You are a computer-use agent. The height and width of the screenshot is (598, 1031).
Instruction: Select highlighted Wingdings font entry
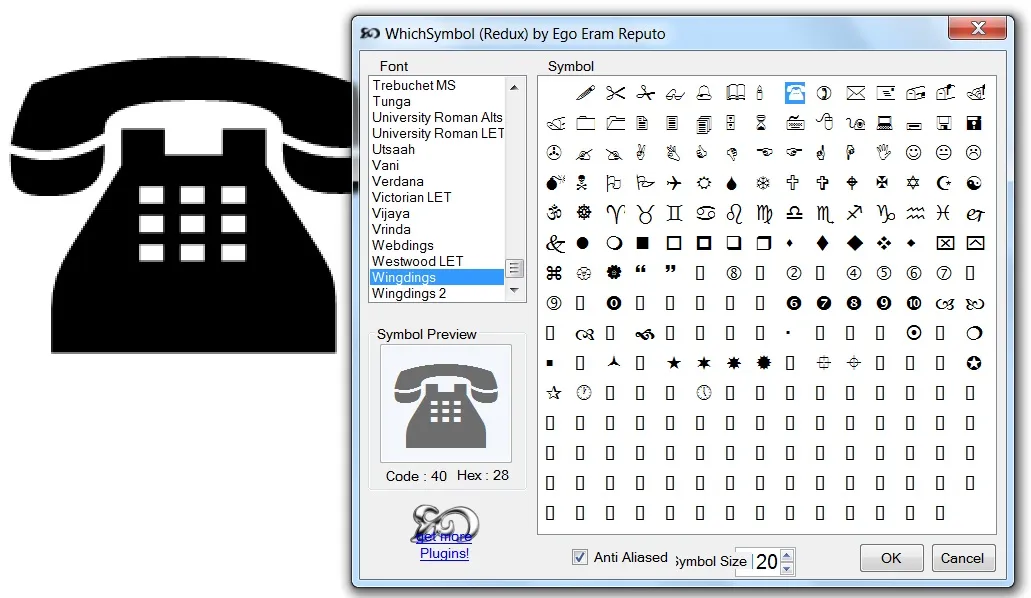coord(437,277)
